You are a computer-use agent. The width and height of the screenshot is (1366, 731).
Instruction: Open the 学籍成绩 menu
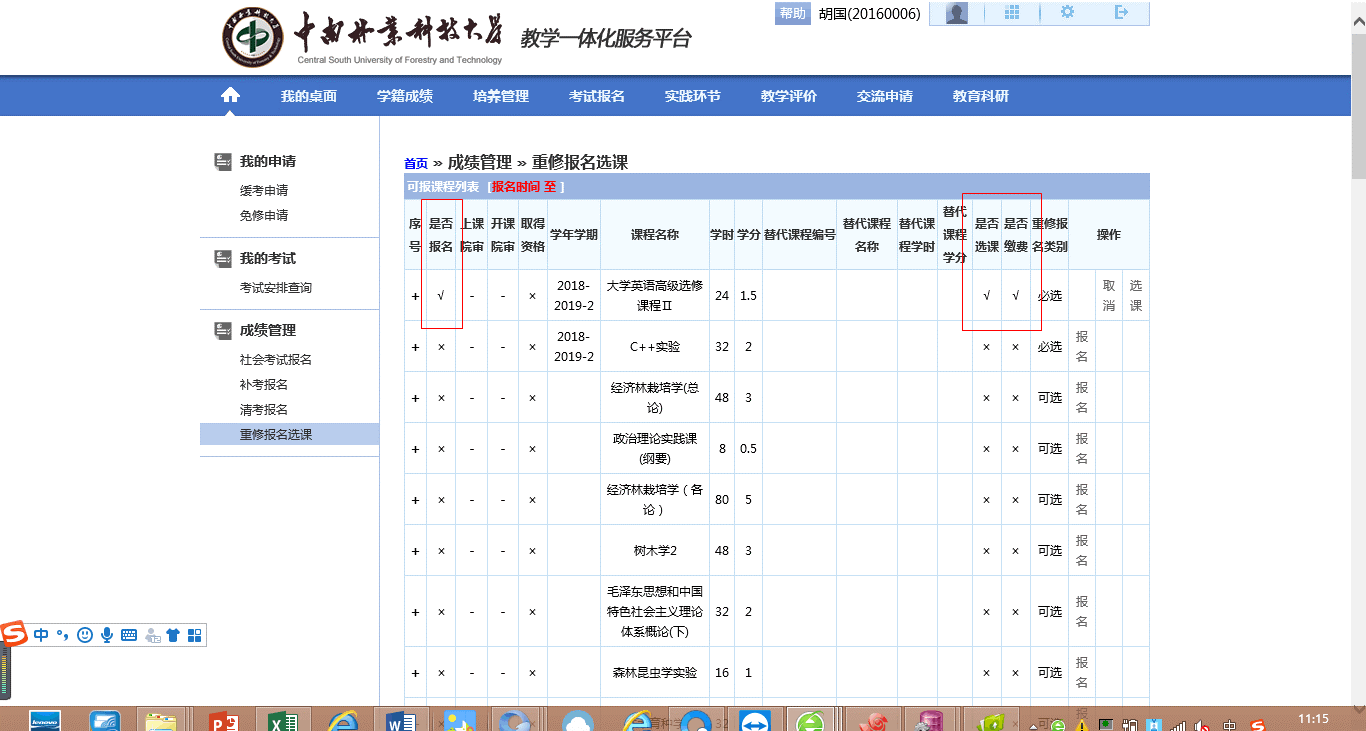[x=405, y=96]
